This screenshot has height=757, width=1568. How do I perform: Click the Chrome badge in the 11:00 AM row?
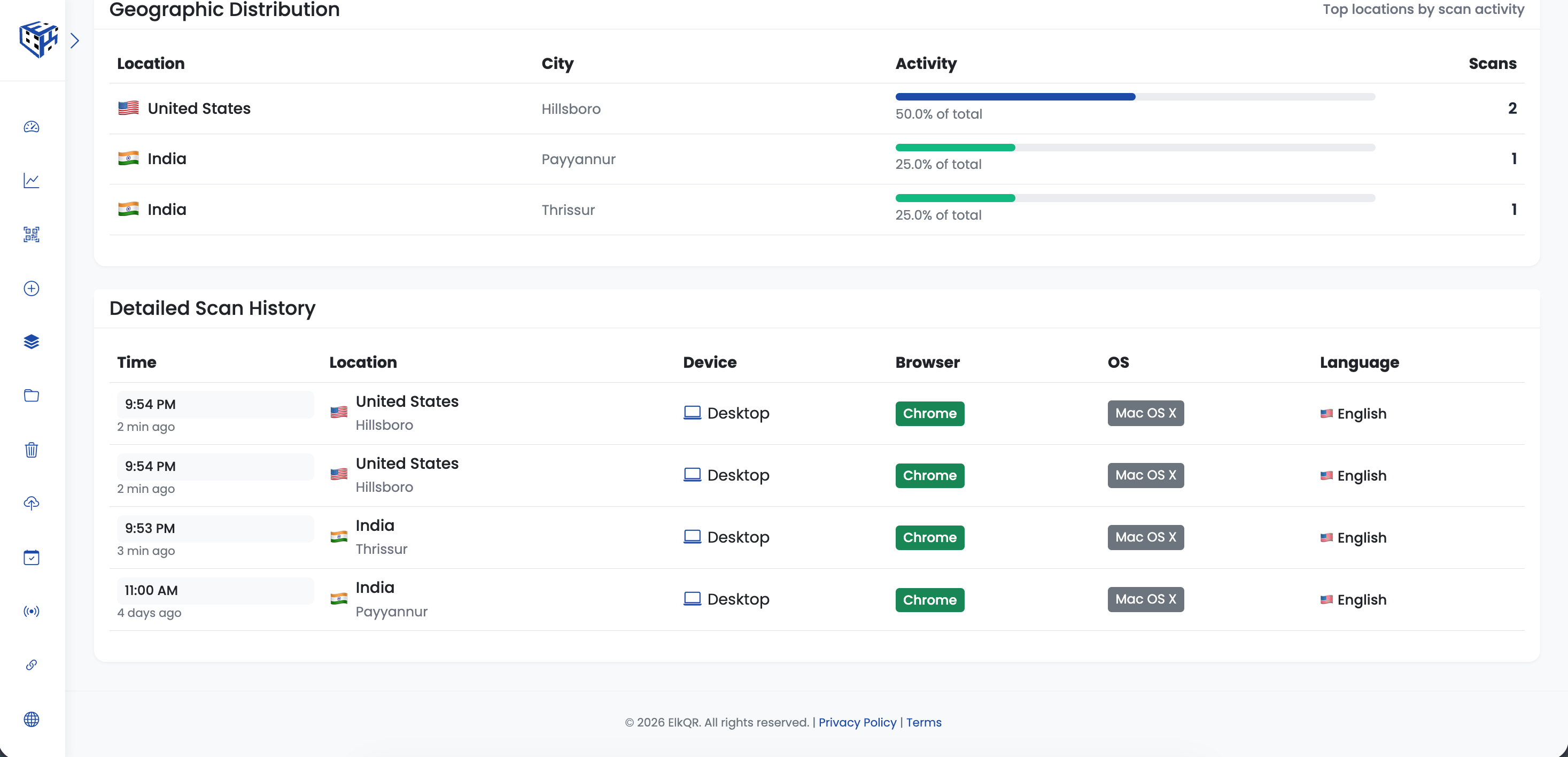(929, 600)
